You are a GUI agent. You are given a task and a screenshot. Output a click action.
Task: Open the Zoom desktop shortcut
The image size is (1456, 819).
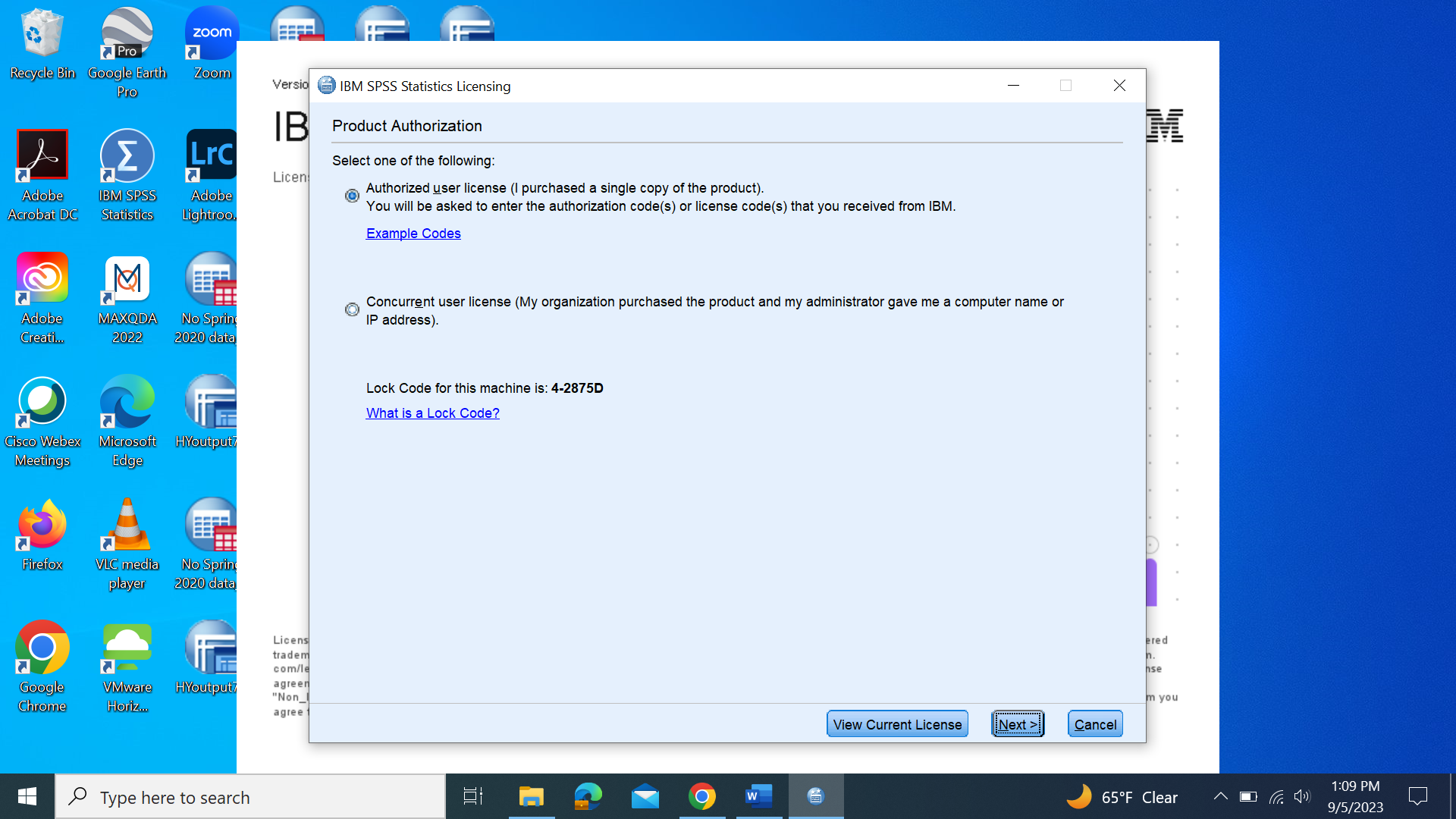click(x=212, y=44)
